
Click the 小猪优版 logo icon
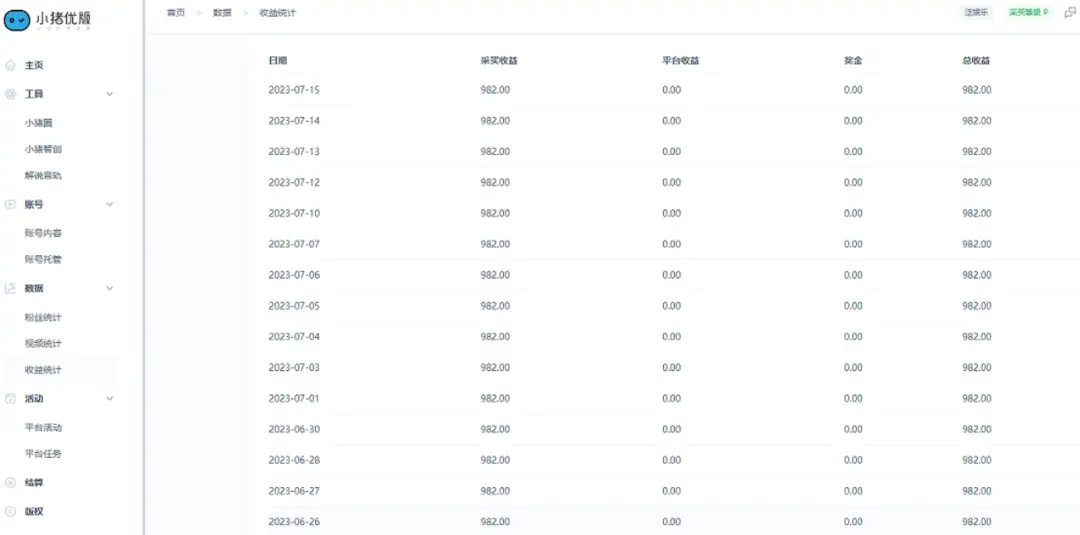tap(18, 21)
